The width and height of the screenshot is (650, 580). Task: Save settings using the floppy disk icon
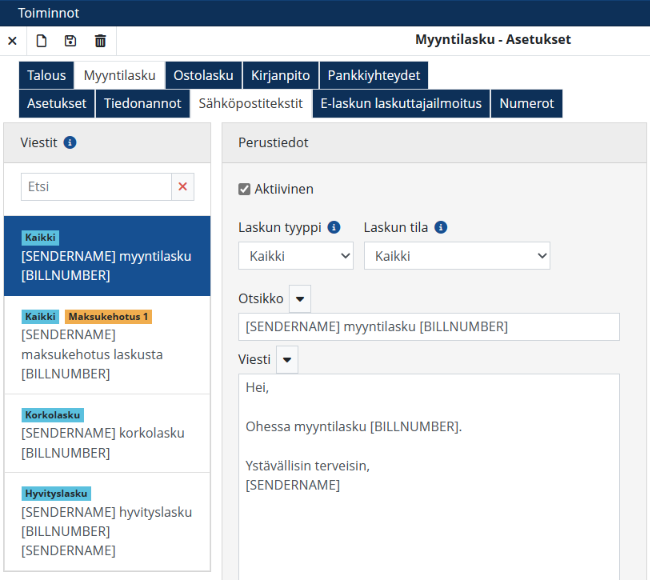70,41
